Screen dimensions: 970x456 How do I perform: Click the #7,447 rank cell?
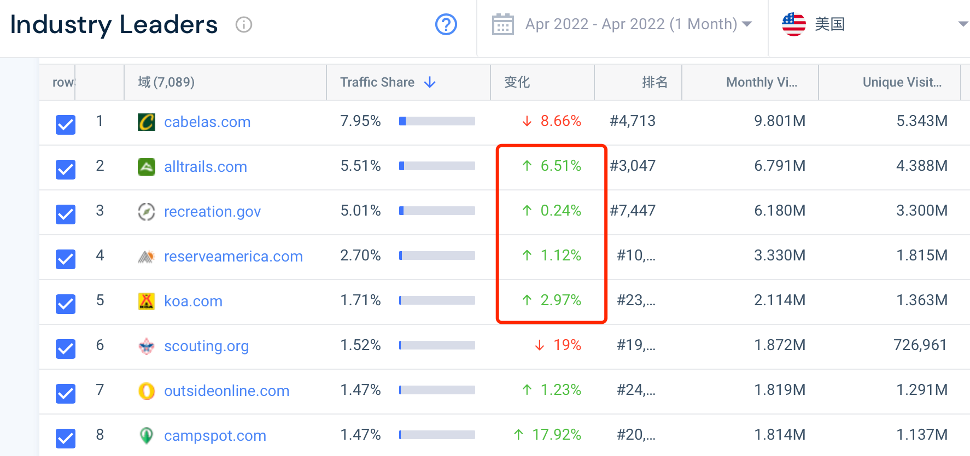632,211
